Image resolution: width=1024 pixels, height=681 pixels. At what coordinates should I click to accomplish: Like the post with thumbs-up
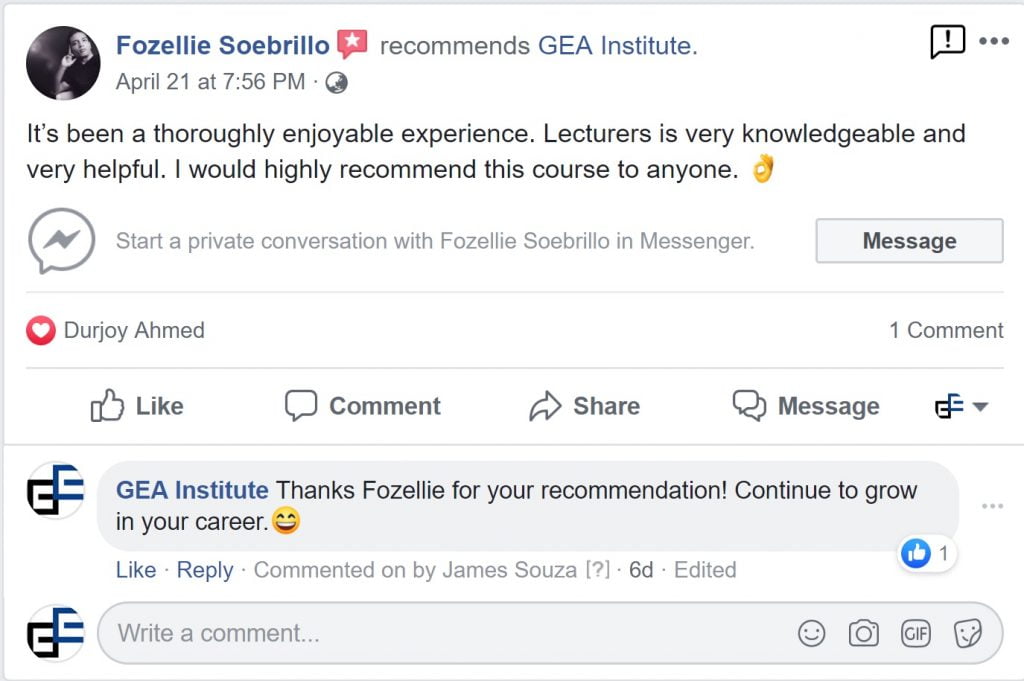137,406
